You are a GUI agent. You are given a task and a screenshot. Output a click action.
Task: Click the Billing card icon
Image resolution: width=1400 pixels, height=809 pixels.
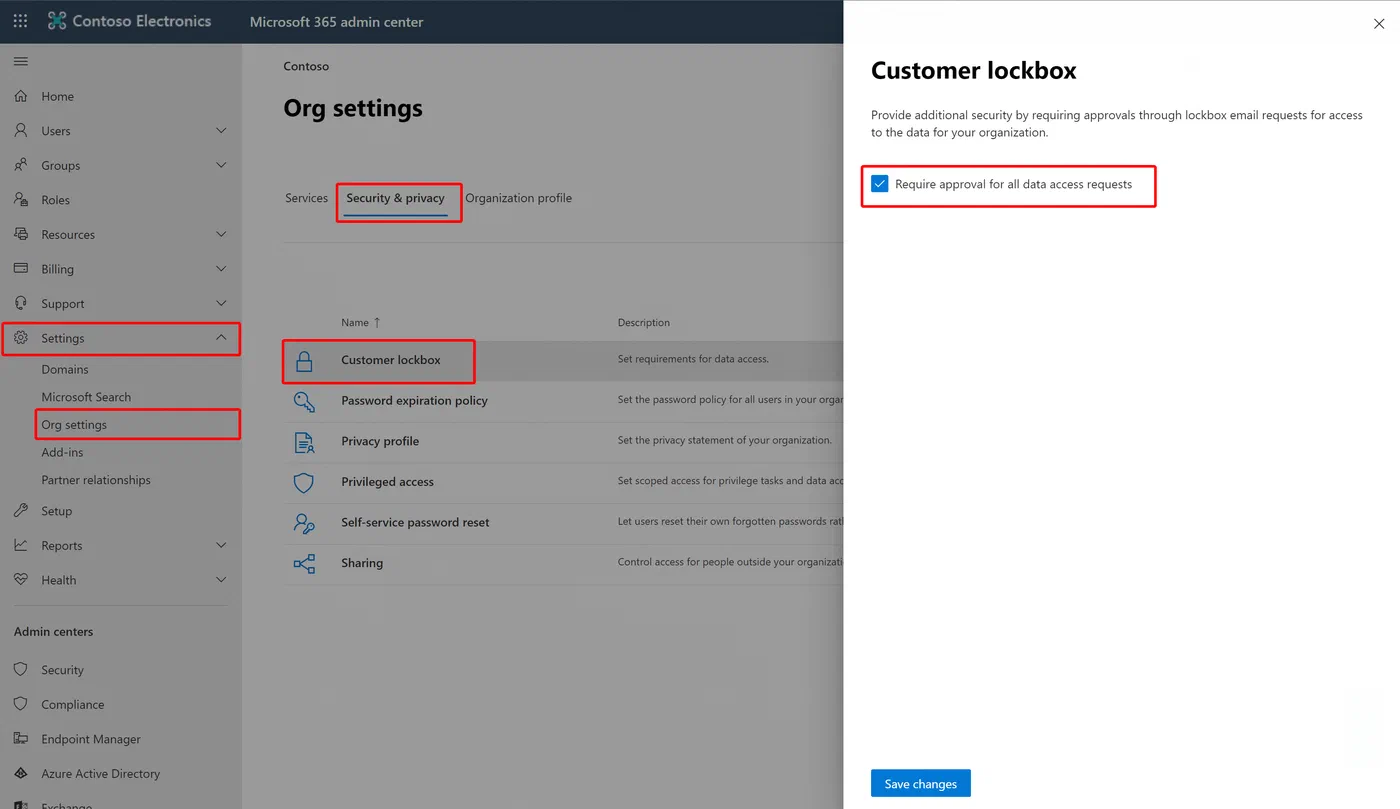click(x=21, y=269)
